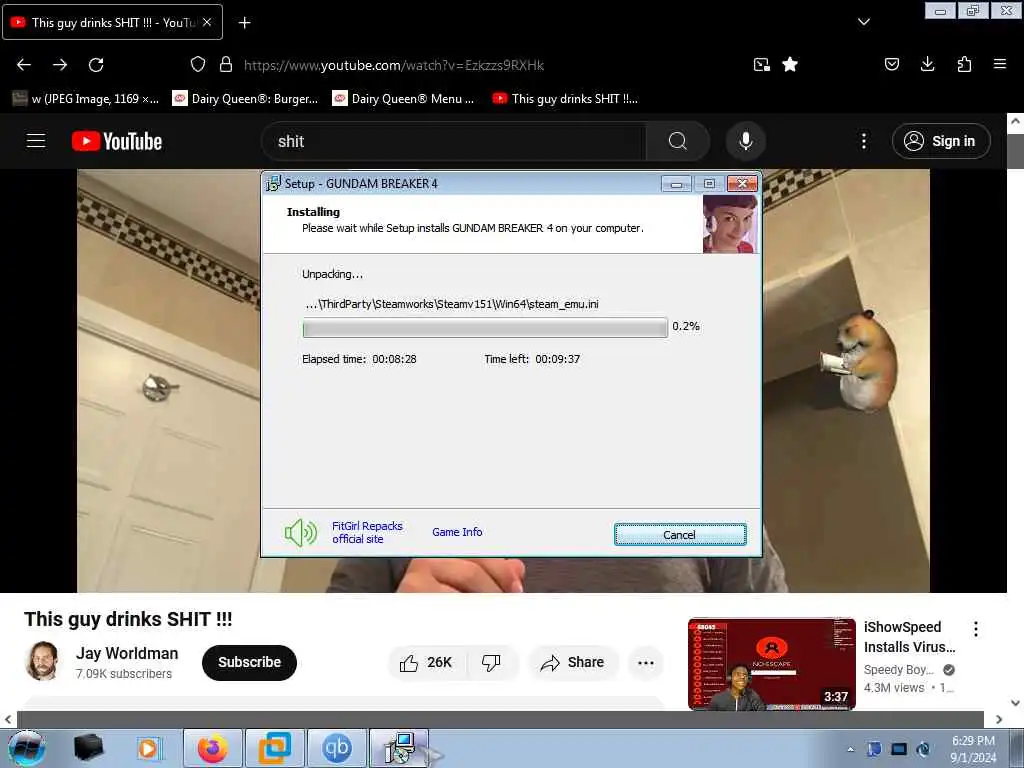Open the Dairy Queen Burger bookmark
This screenshot has width=1024, height=768.
tap(246, 99)
